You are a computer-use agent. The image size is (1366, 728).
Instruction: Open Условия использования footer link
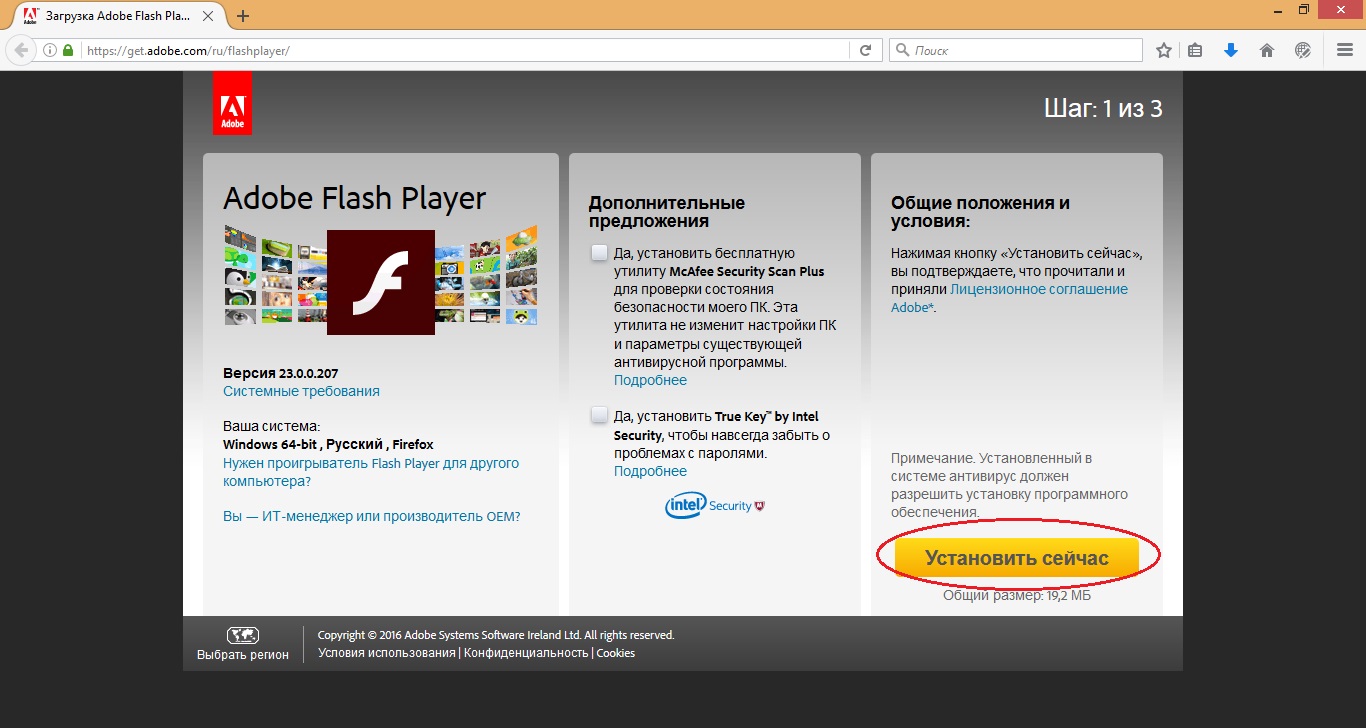(386, 653)
